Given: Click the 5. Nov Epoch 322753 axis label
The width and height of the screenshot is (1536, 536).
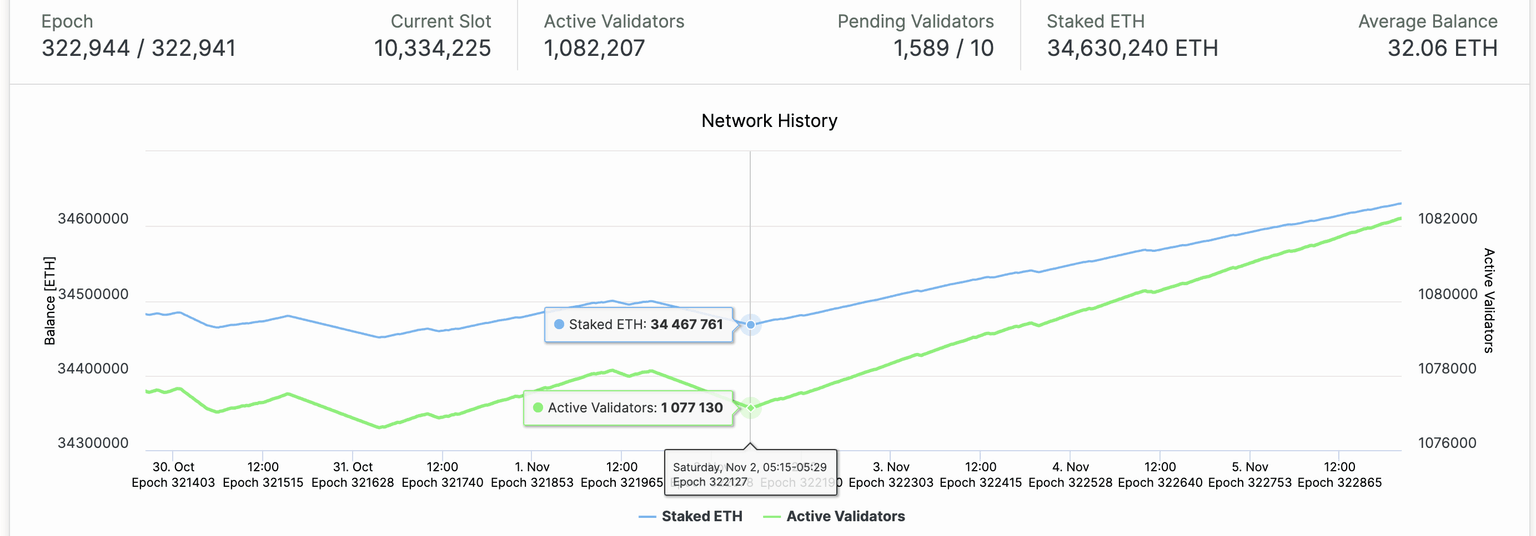Looking at the screenshot, I should (1250, 474).
